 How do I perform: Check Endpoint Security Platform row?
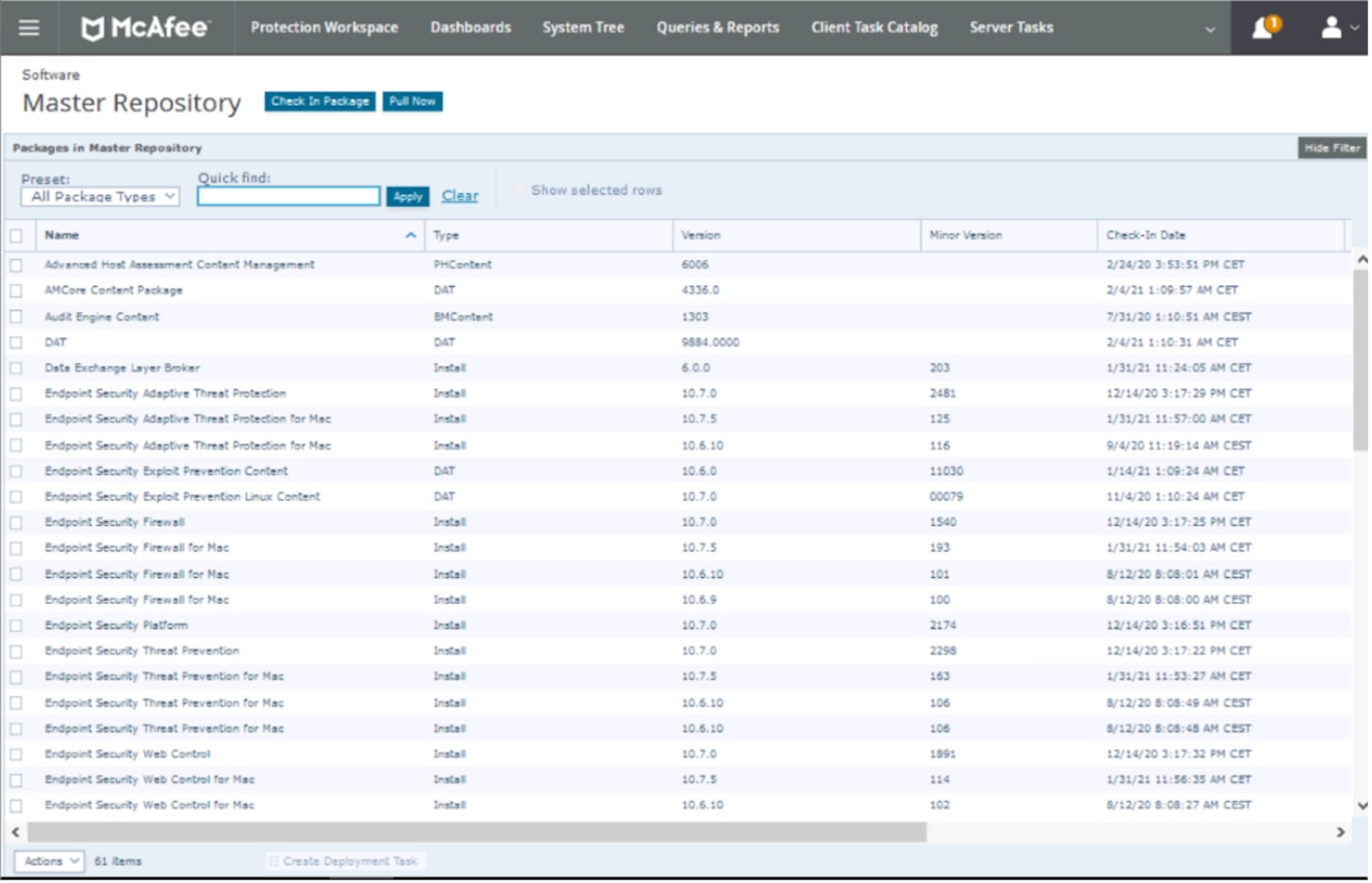[x=16, y=626]
